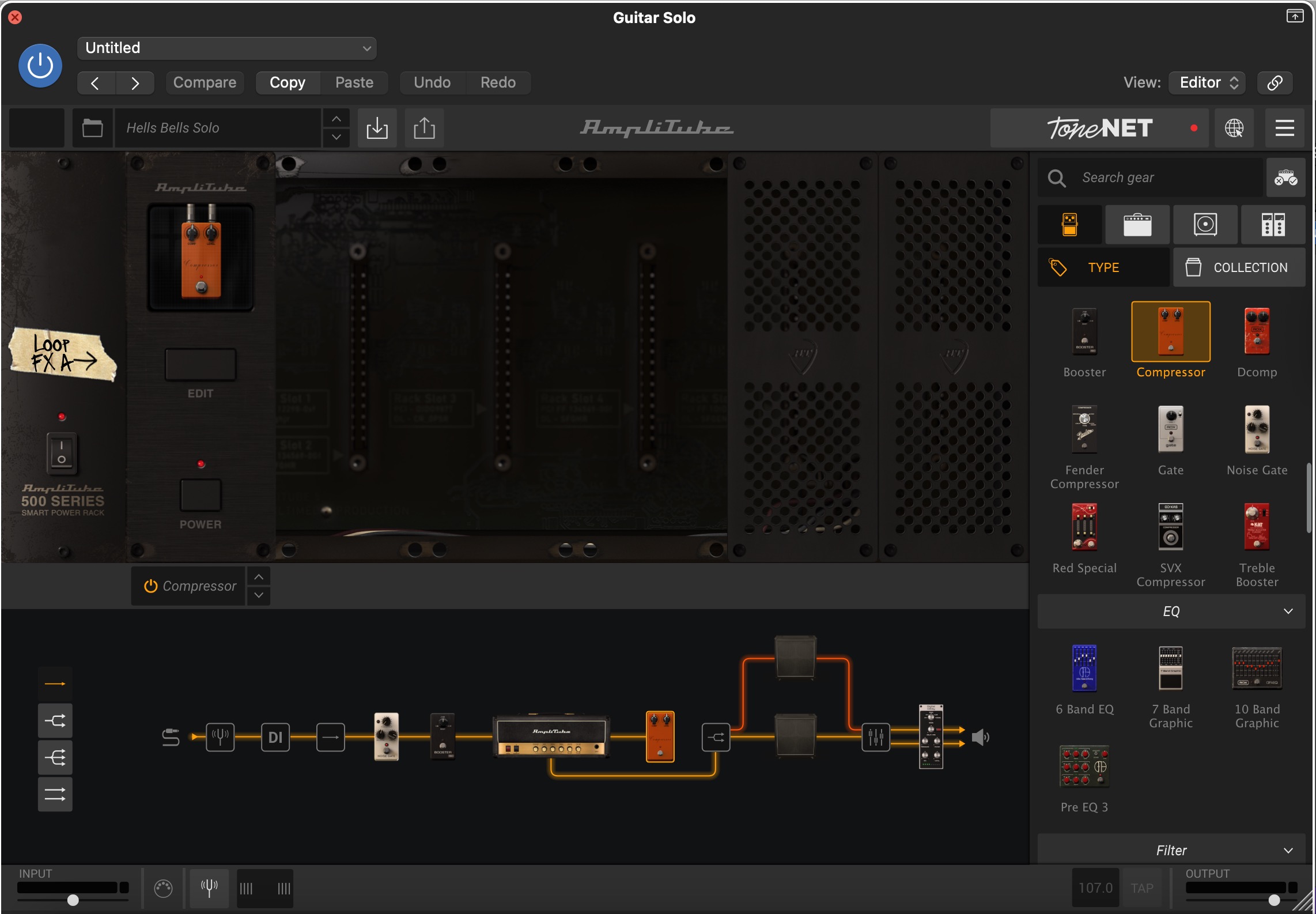The height and width of the screenshot is (914, 1316).
Task: Click the Redo button
Action: coord(498,83)
